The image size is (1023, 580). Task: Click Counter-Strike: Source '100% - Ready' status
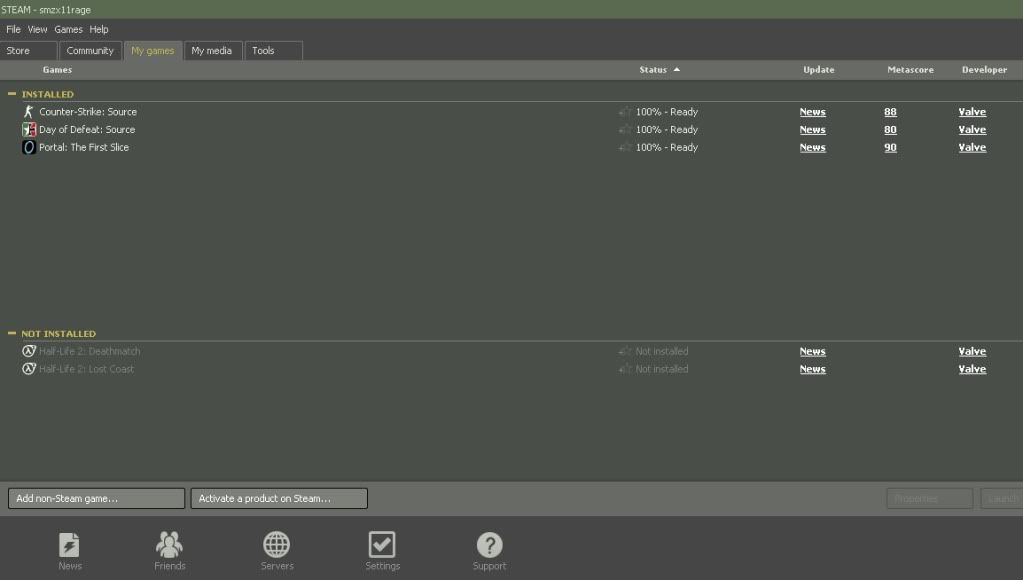667,112
